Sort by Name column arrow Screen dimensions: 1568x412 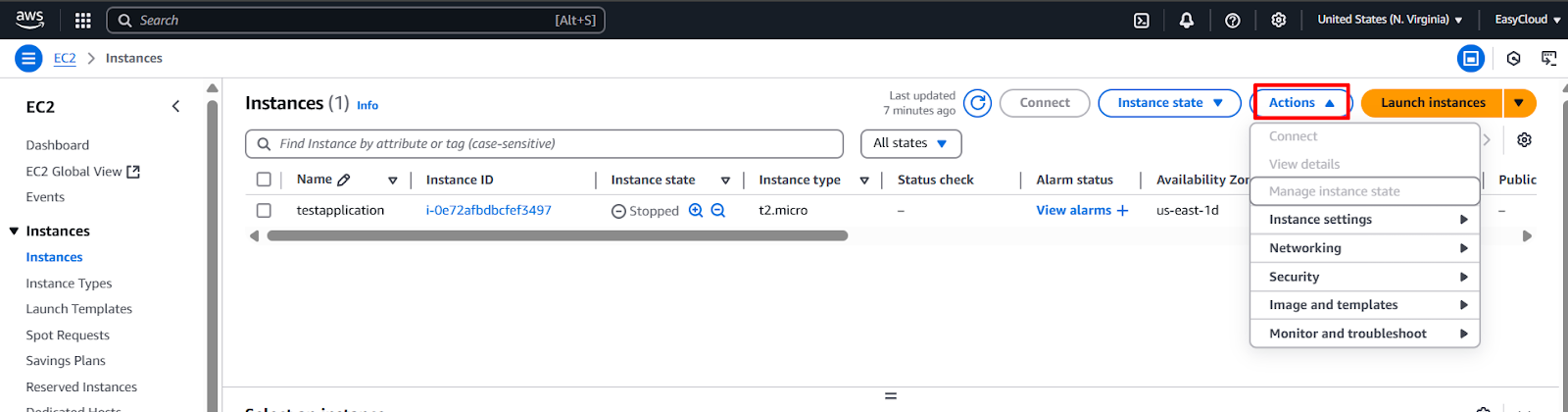(x=392, y=180)
